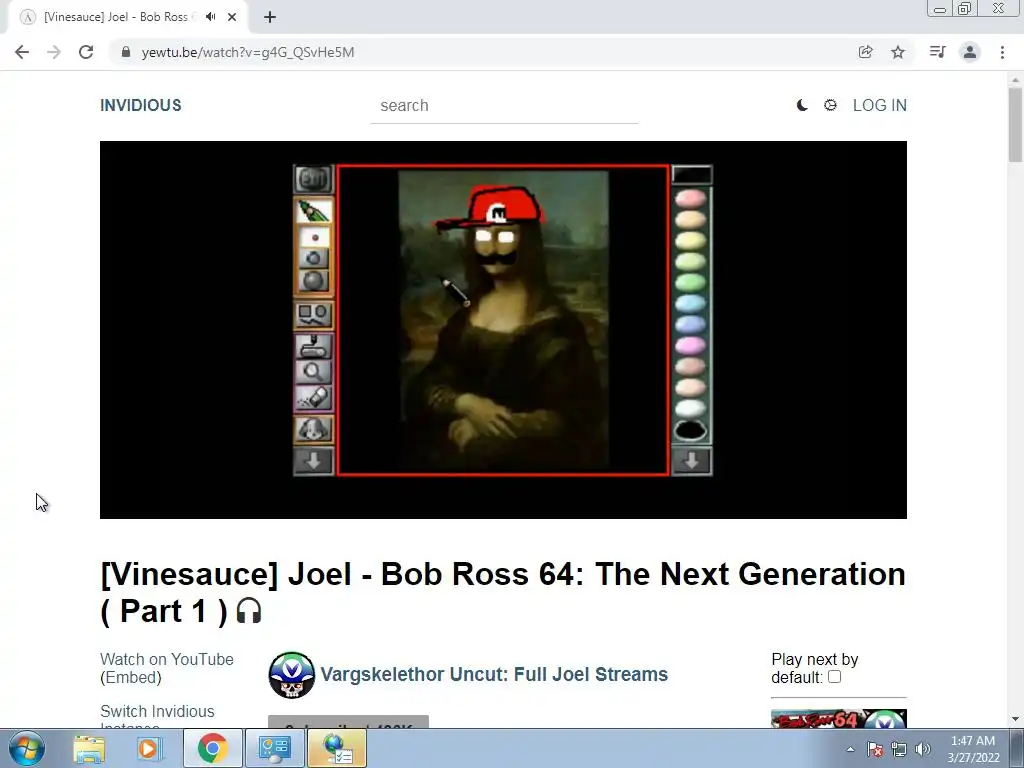Click the address bar URL
Viewport: 1024px width, 768px height.
point(248,52)
